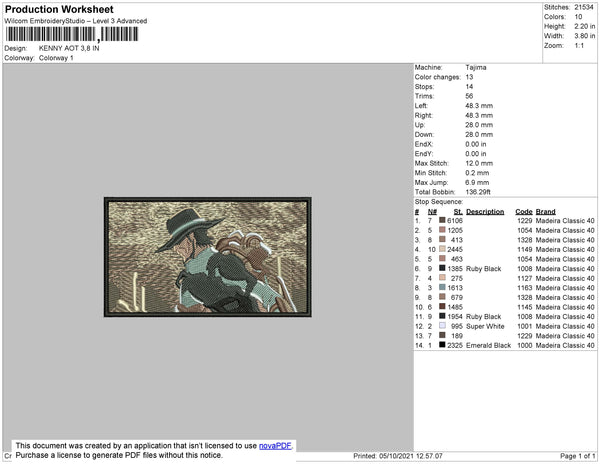Click the Max Stitch value '12.0 mm'

(478, 163)
